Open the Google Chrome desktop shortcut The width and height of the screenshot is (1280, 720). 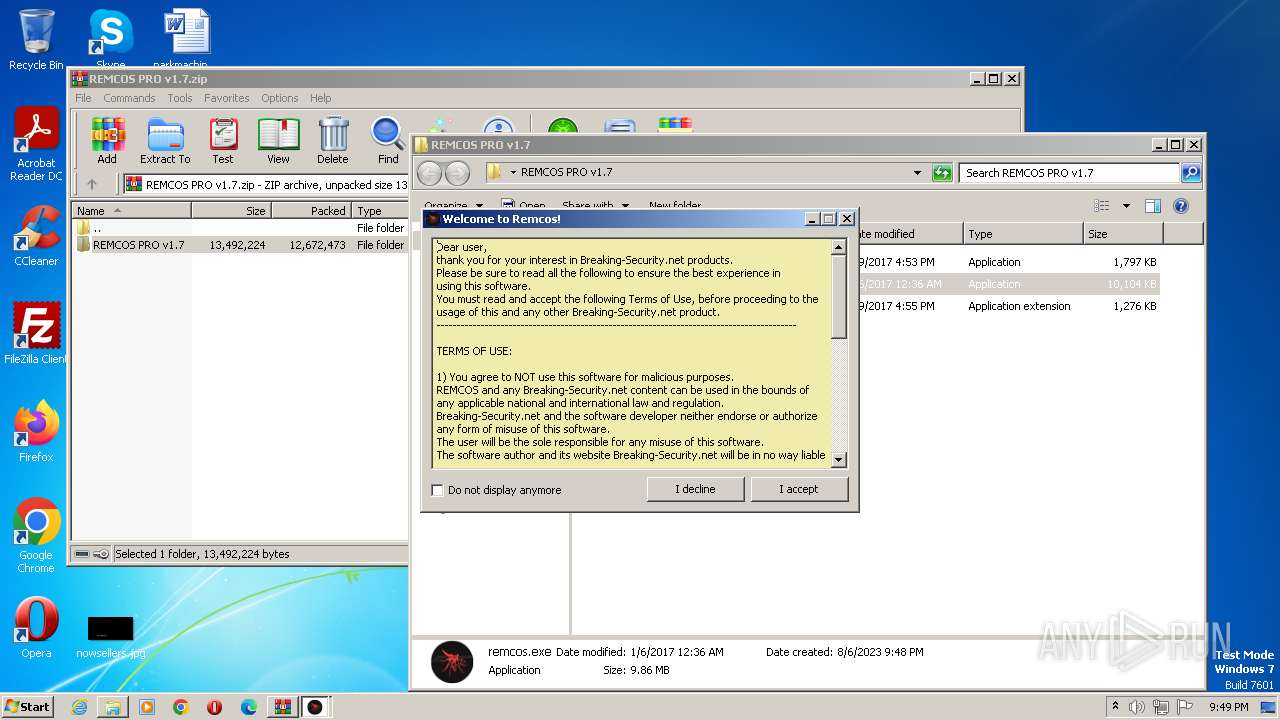[x=36, y=536]
